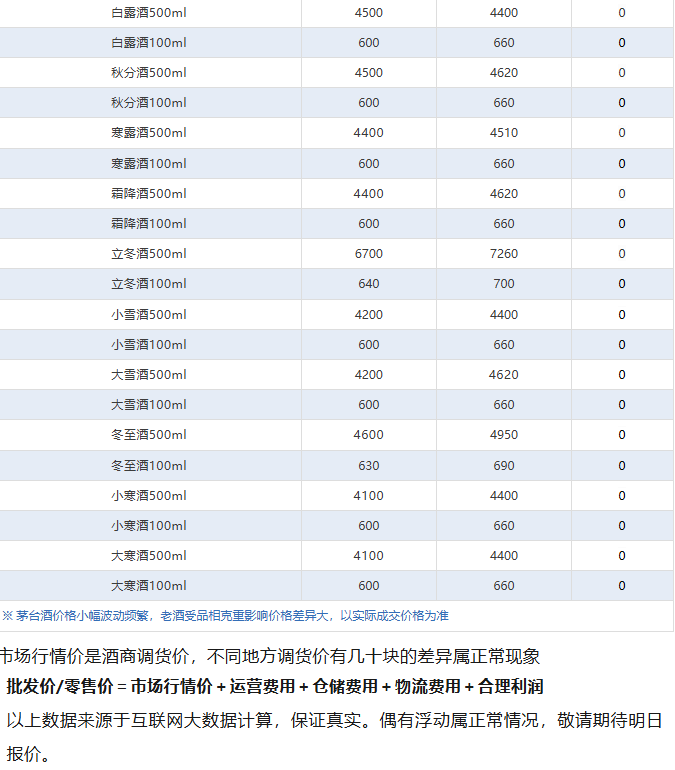675x770 pixels.
Task: Click the 霜降酒100ml product name
Action: (149, 224)
